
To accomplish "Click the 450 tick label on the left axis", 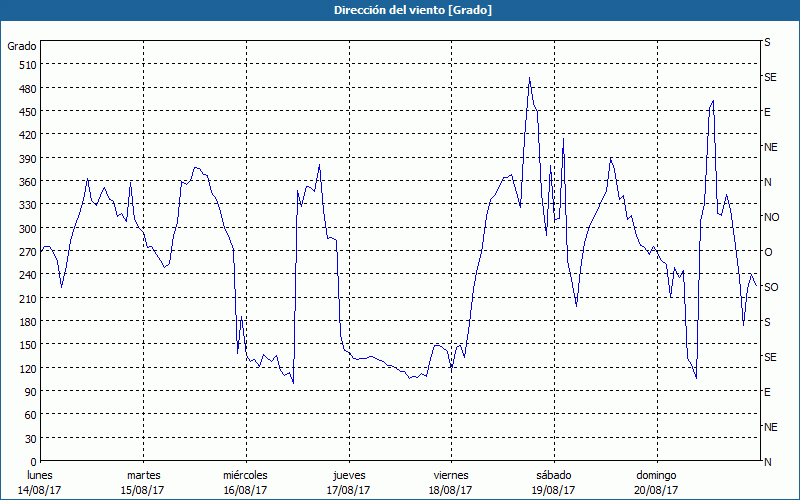I will [x=26, y=112].
